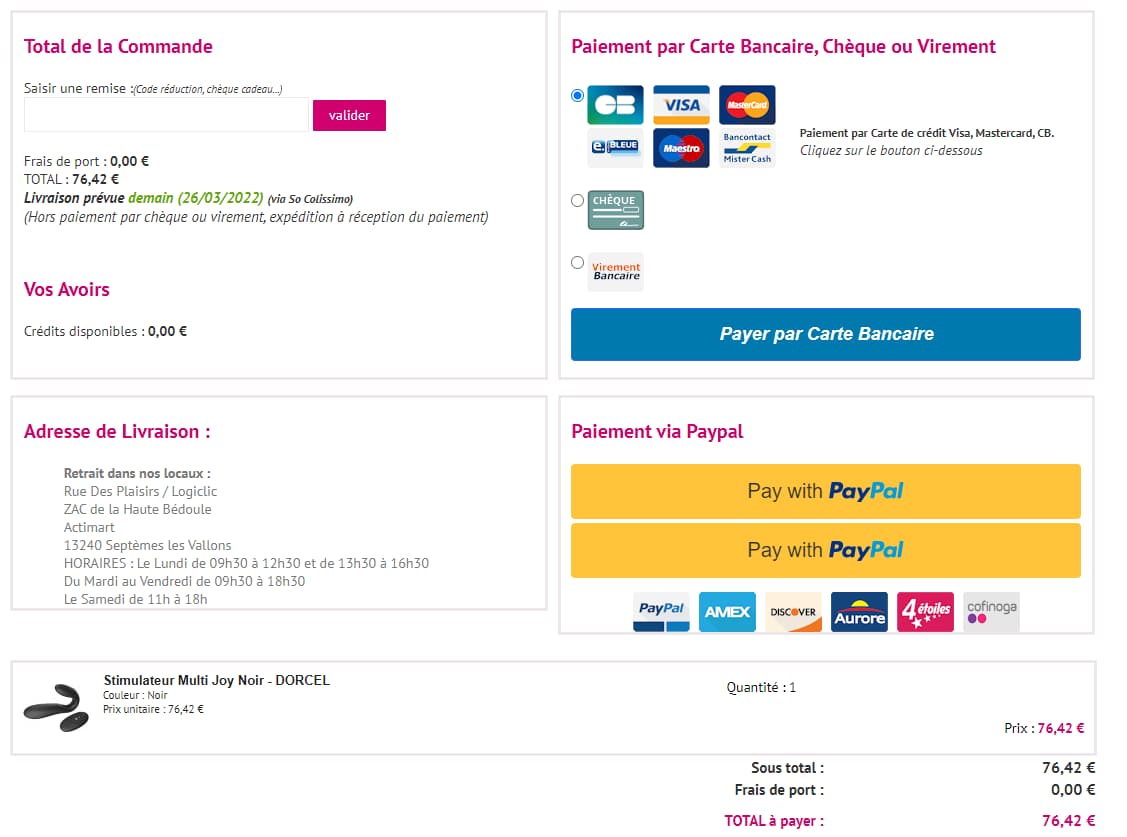Screen dimensions: 1127x837
Task: Click the Cofinoga card icon
Action: tap(991, 612)
